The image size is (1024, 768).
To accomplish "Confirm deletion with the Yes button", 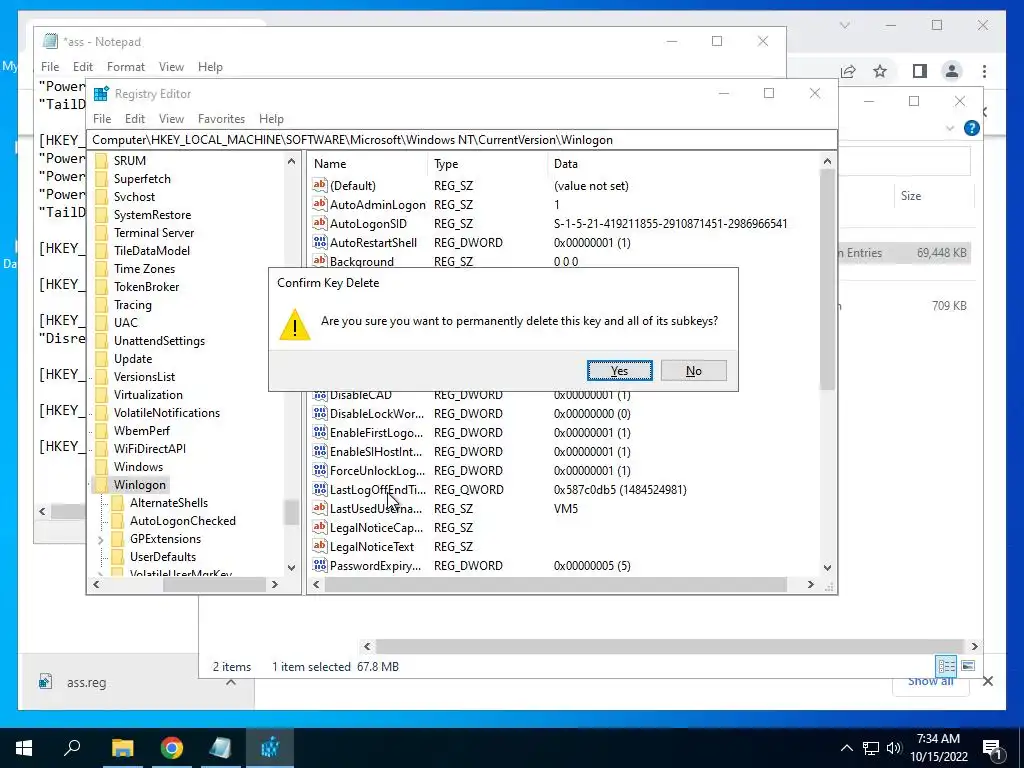I will tap(619, 371).
